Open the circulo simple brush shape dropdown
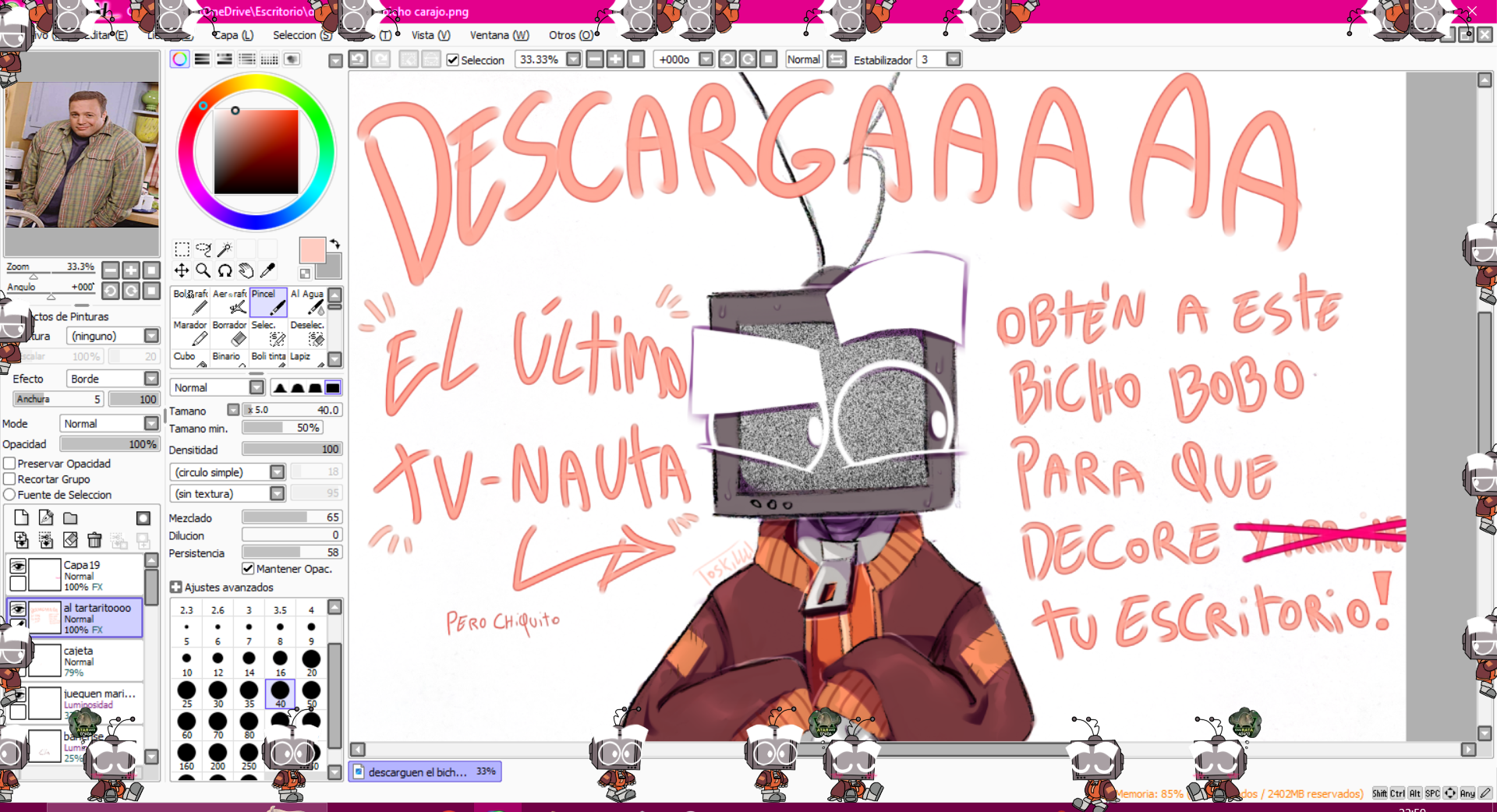 (x=278, y=472)
